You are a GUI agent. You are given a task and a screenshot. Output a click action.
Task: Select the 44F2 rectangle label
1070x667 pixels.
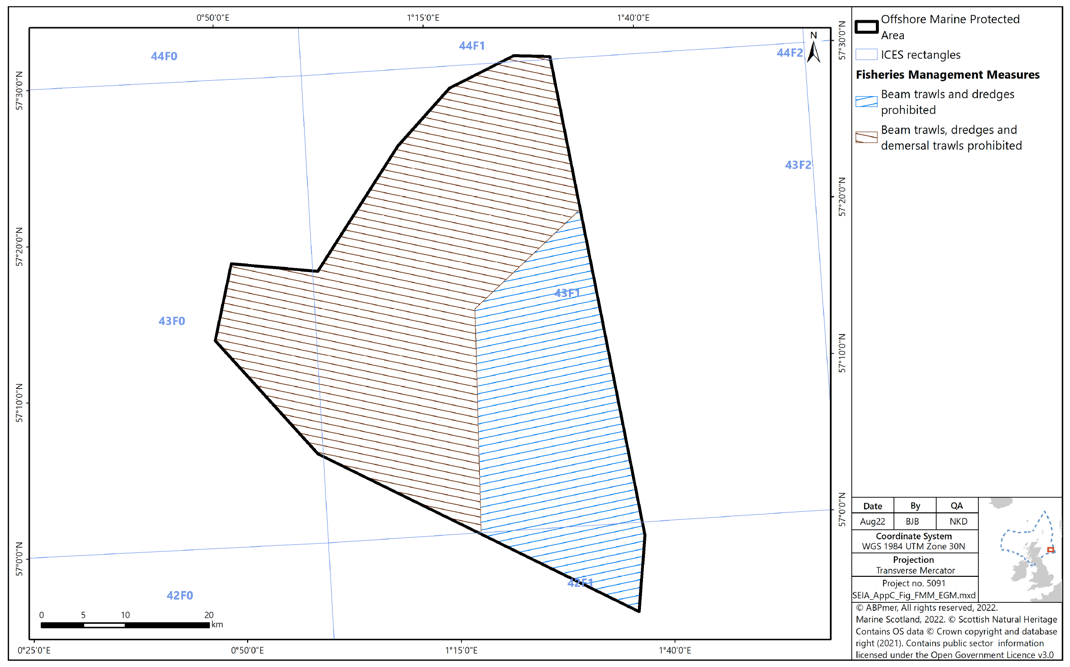(x=789, y=51)
